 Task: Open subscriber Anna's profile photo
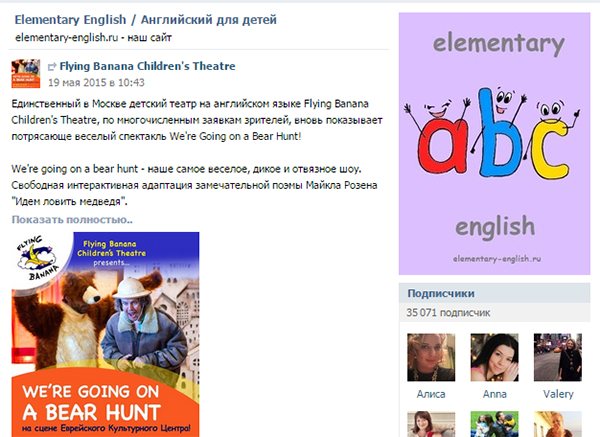coord(494,357)
